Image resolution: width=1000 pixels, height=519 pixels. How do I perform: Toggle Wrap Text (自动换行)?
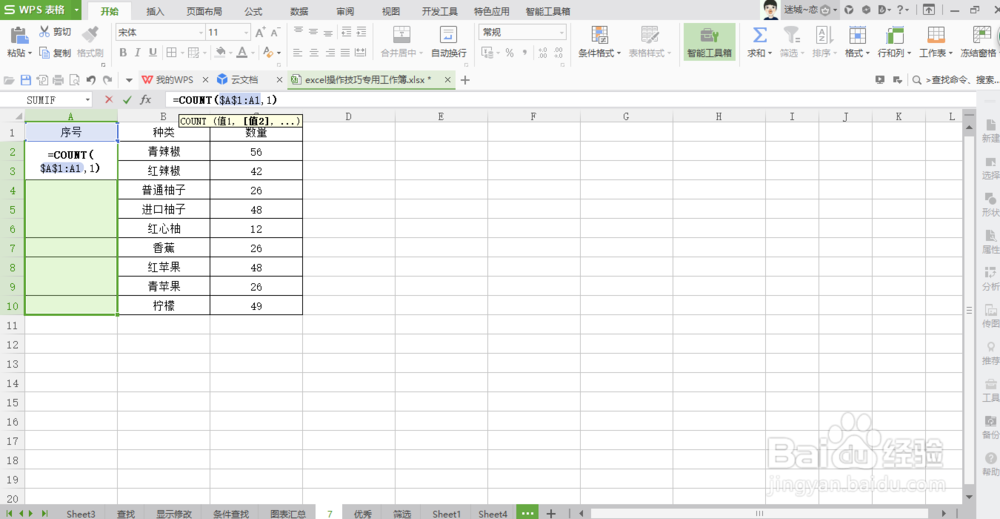[x=448, y=42]
